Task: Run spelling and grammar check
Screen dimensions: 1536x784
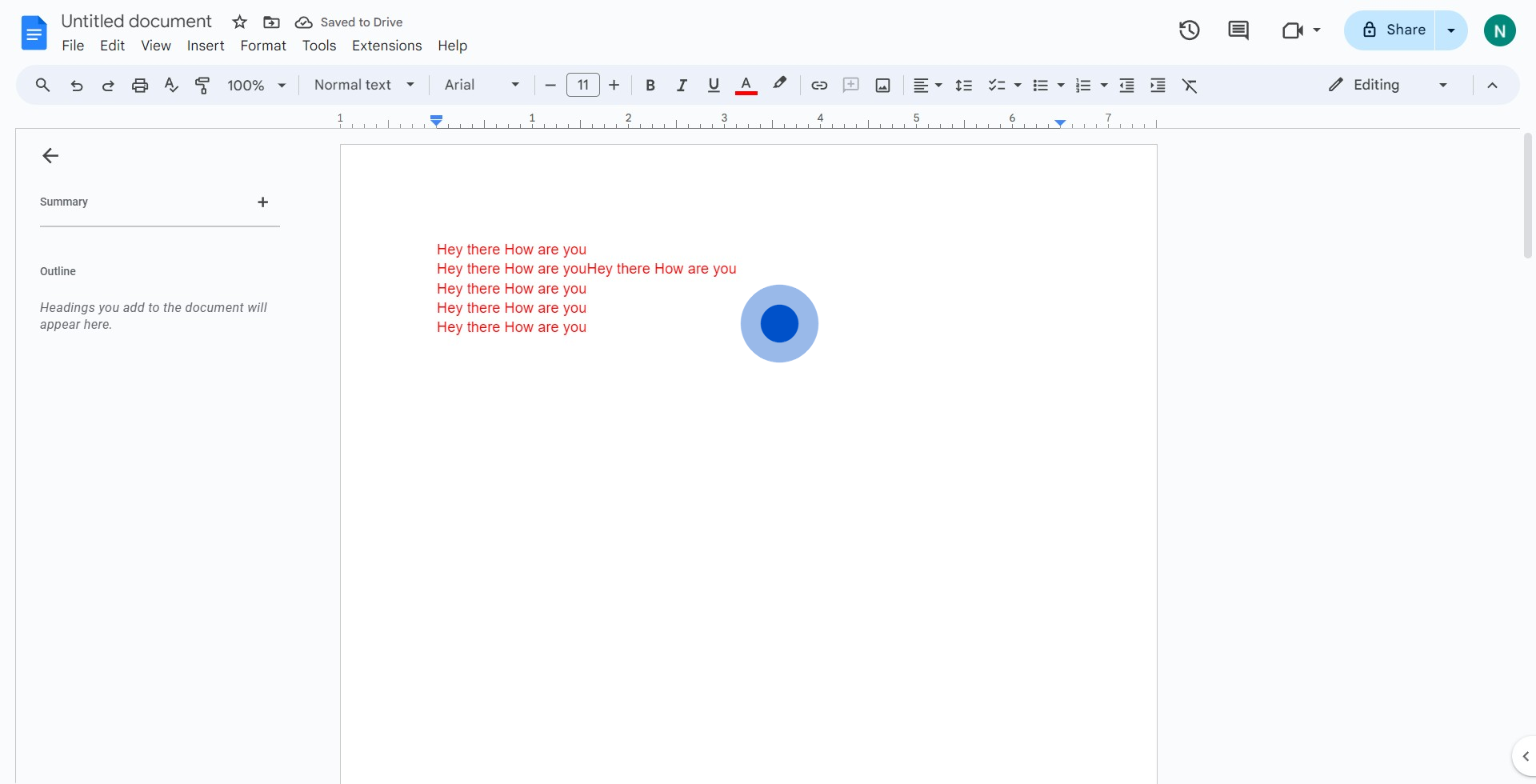Action: tap(171, 85)
